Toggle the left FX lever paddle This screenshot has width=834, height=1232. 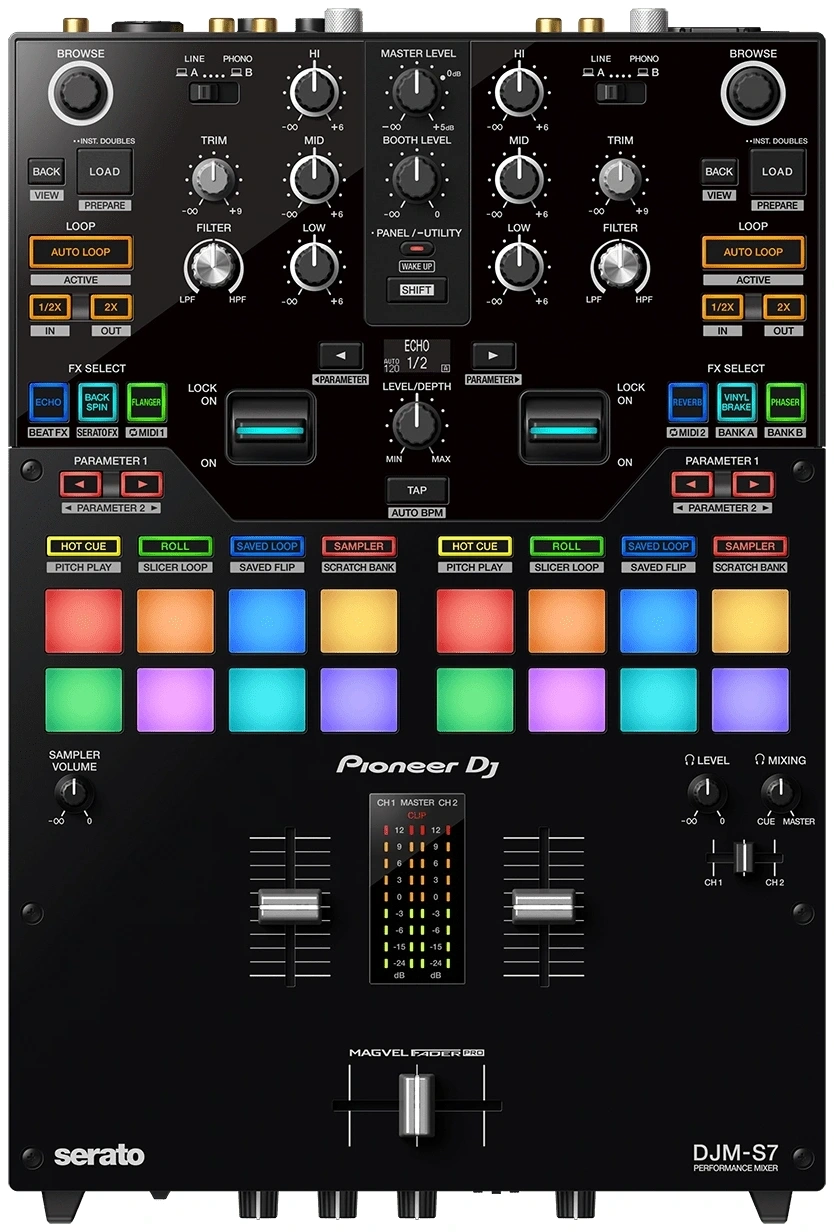point(271,427)
